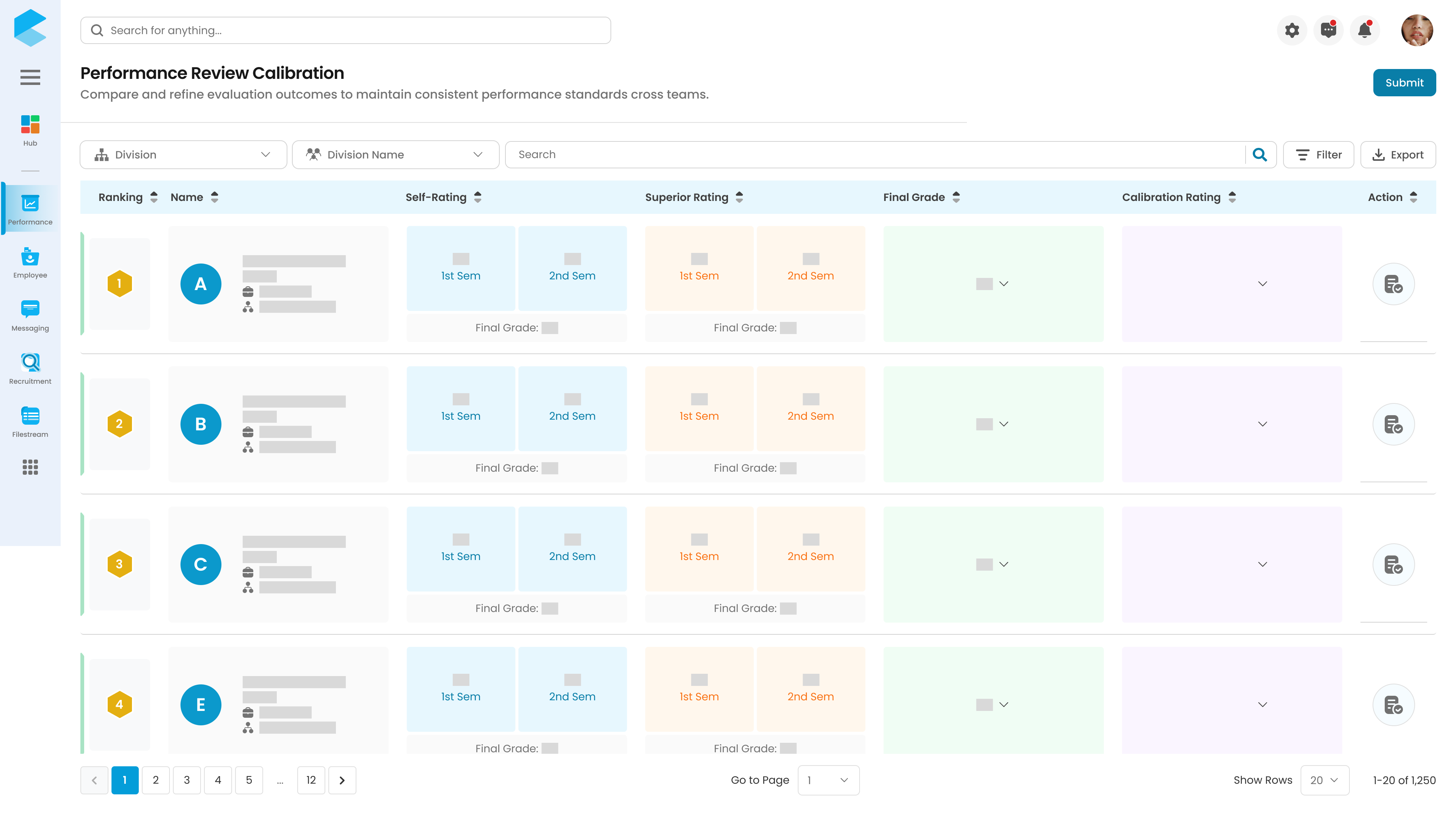
Task: Expand Calibration Rating dropdown for employee B
Action: click(1262, 424)
